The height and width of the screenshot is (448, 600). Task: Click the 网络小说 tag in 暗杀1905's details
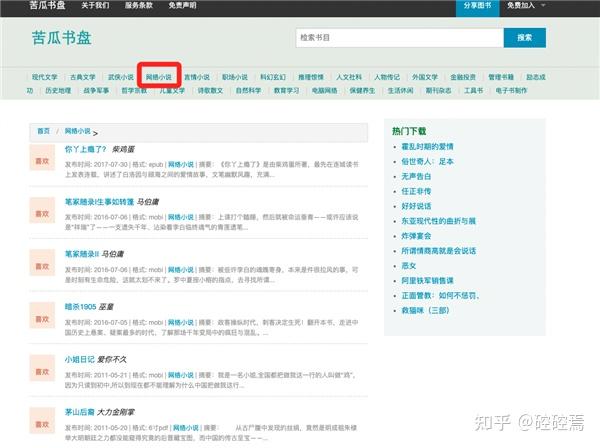point(181,323)
